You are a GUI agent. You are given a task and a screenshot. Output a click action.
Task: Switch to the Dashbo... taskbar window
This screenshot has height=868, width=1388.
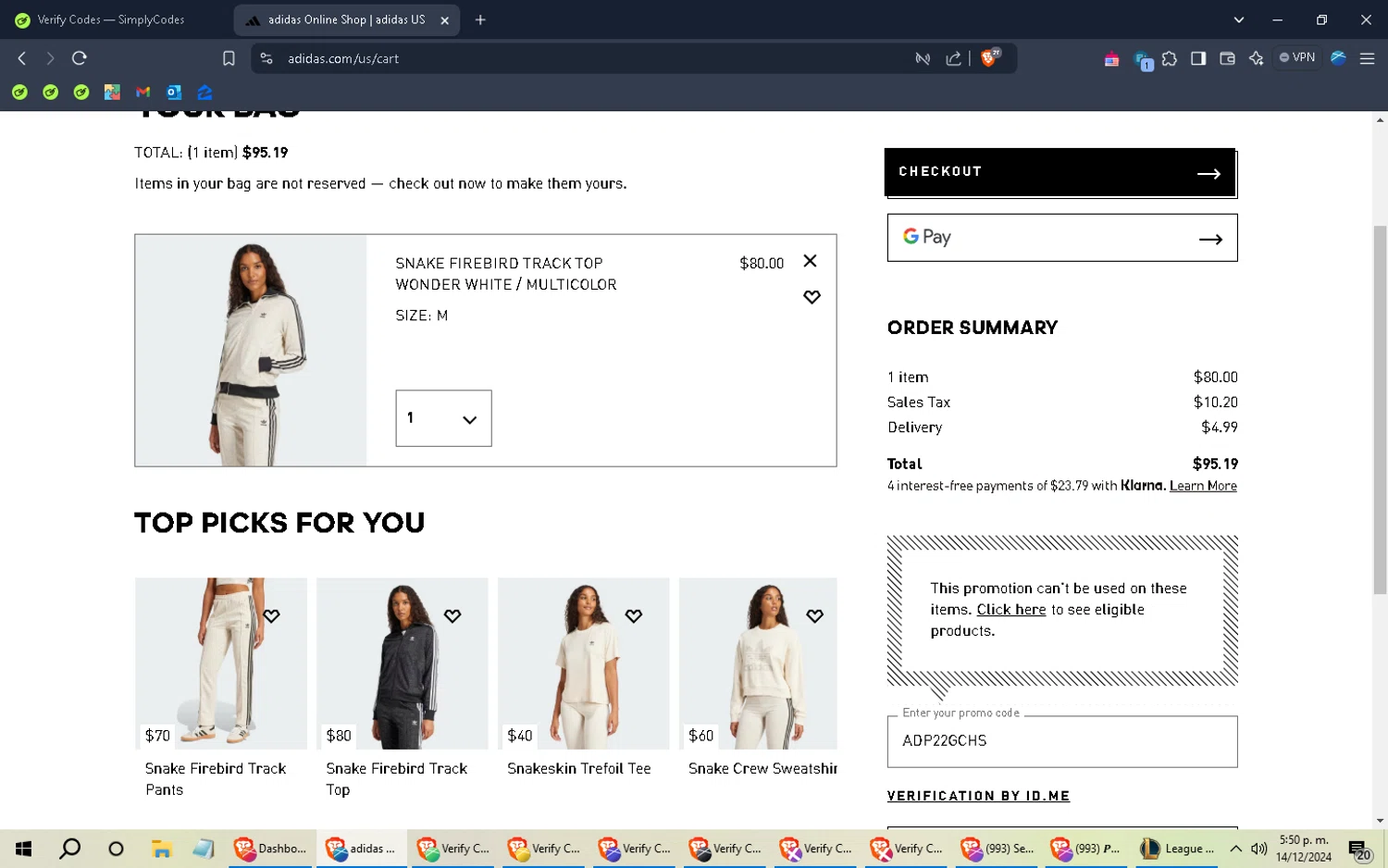tap(270, 849)
